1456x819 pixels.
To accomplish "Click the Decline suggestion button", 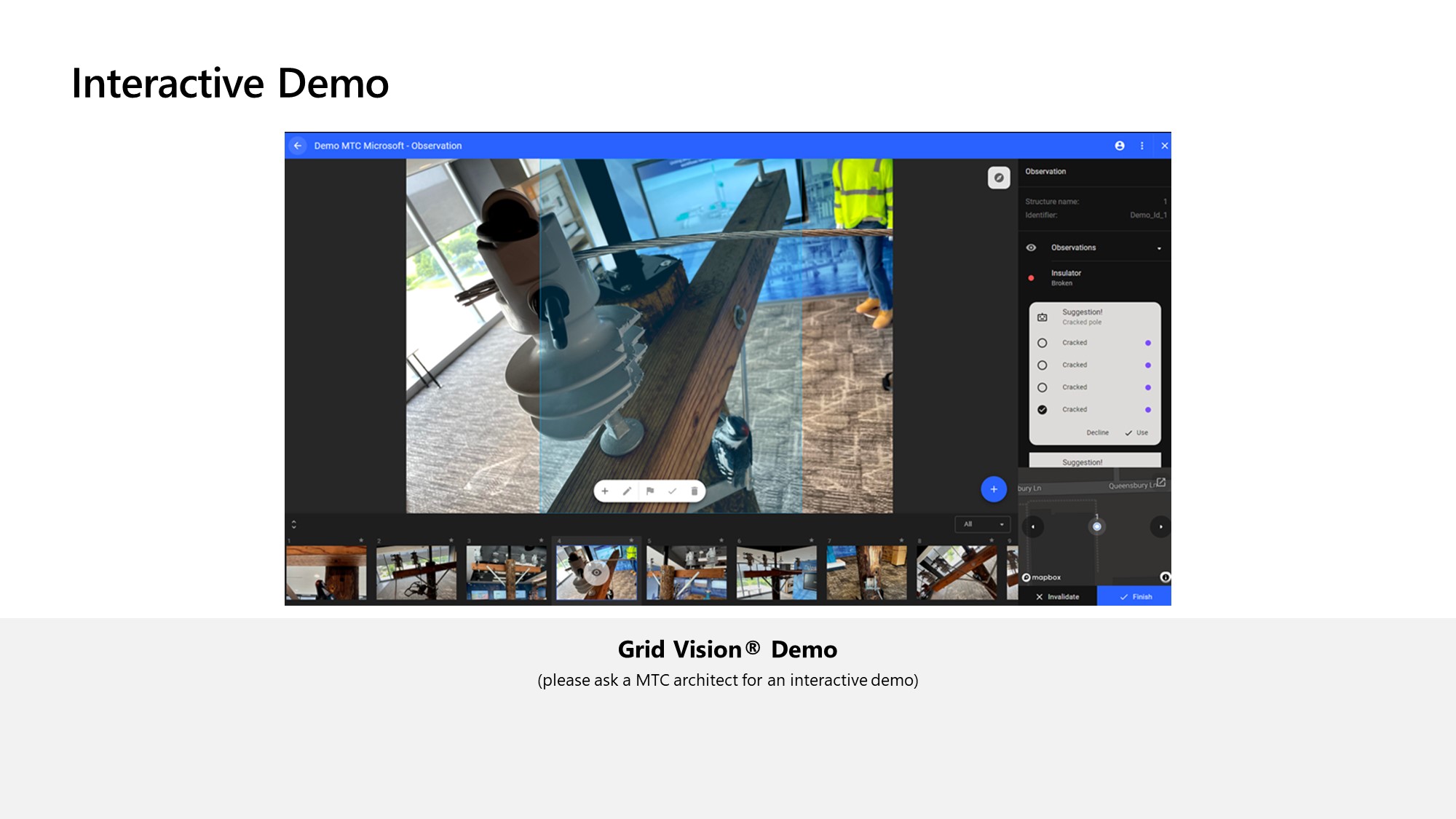I will click(x=1097, y=432).
